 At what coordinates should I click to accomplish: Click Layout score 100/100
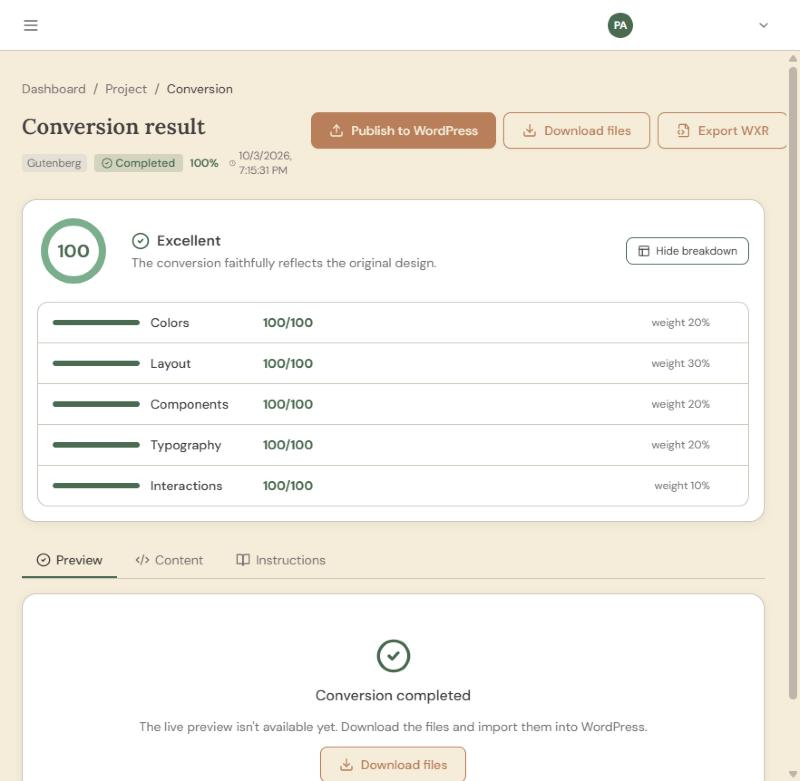point(288,363)
